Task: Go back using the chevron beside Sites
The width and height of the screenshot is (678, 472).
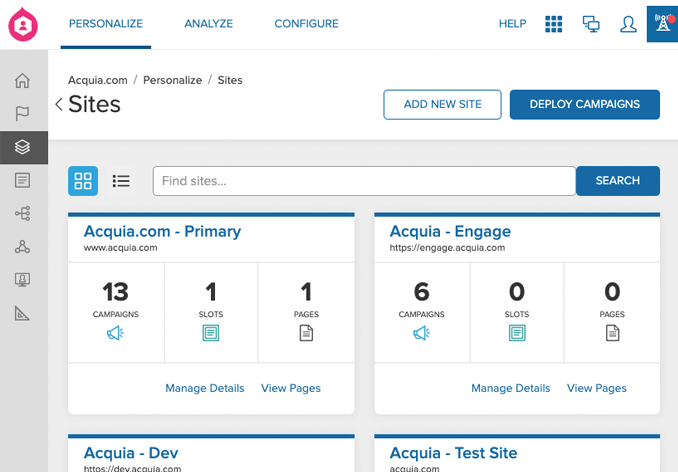Action: tap(59, 104)
